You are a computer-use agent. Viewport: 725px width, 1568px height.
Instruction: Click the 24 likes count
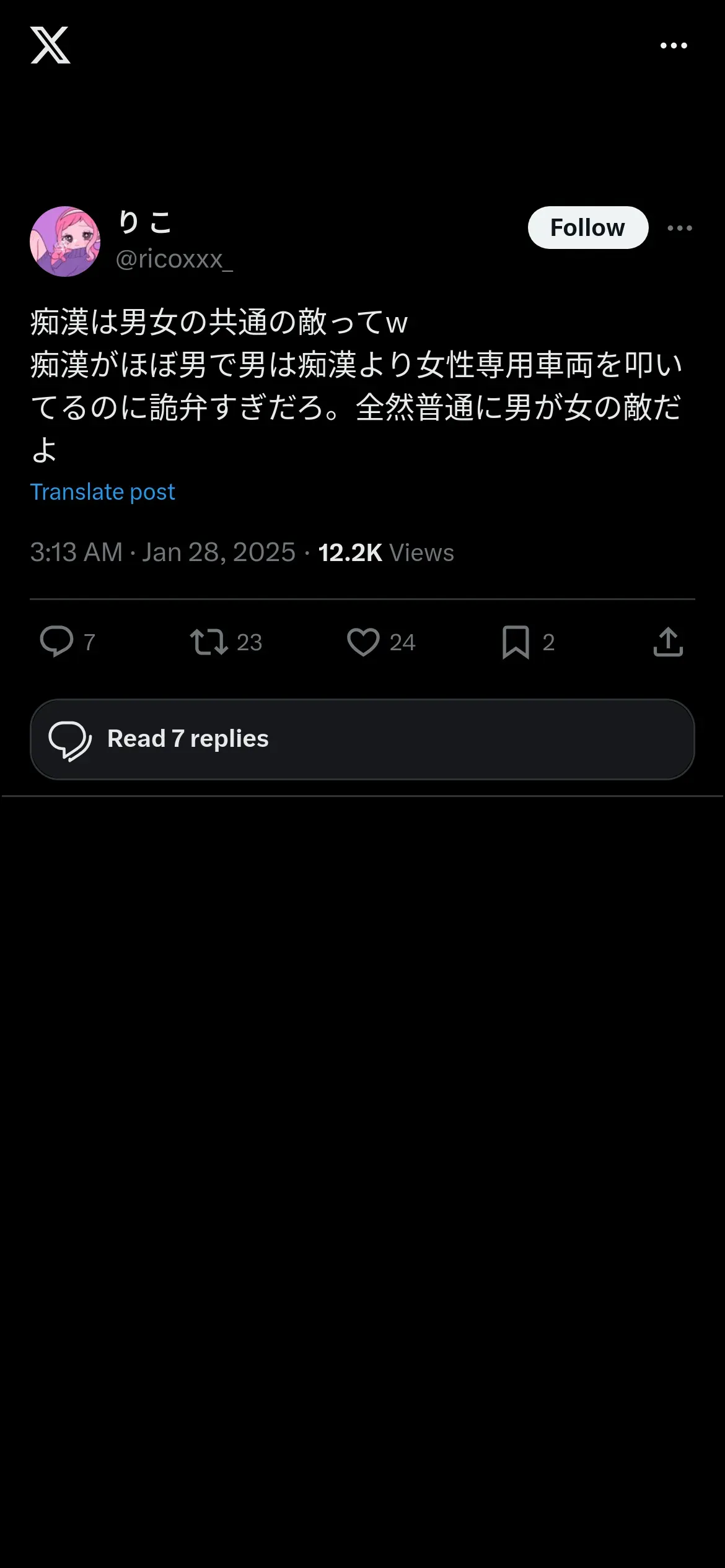coord(403,642)
